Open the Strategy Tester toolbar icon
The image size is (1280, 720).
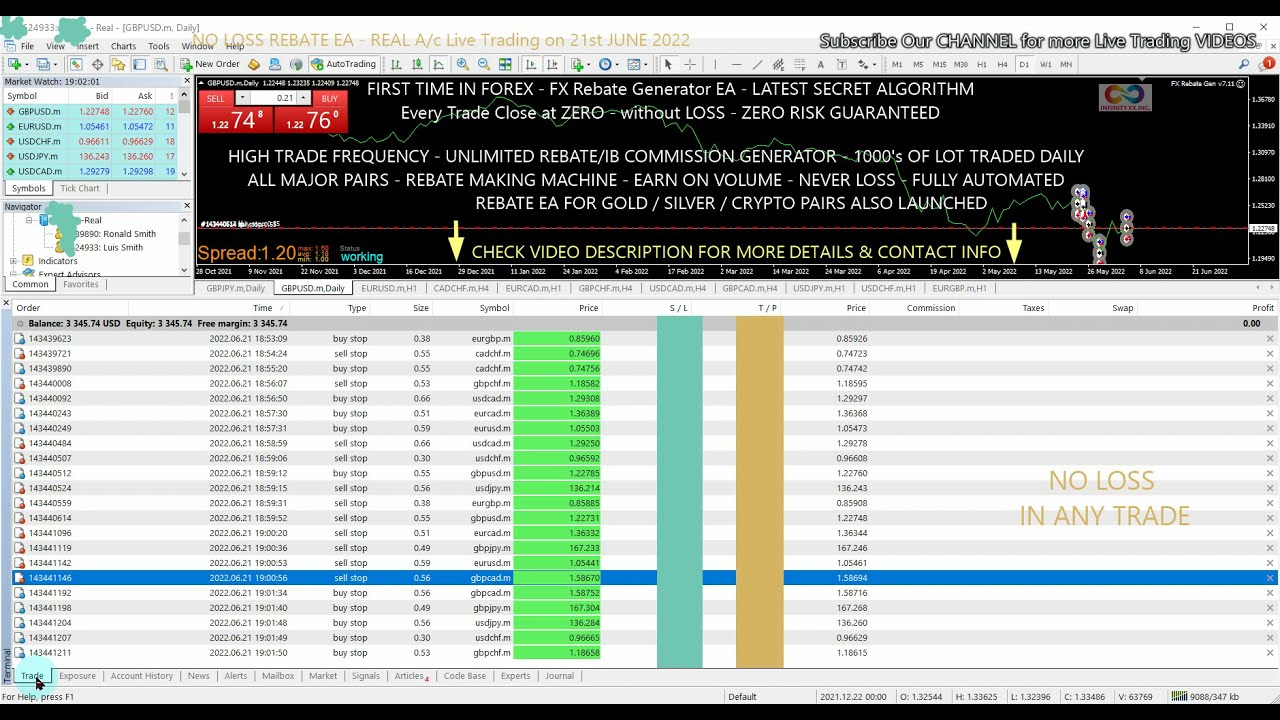[x=160, y=64]
